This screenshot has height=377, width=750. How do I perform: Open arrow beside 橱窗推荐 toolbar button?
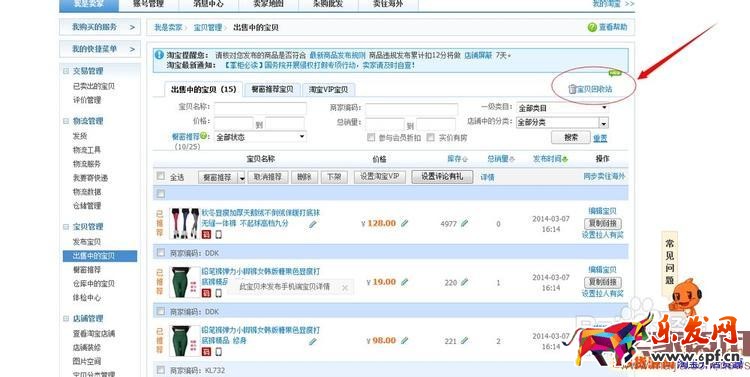pos(242,177)
